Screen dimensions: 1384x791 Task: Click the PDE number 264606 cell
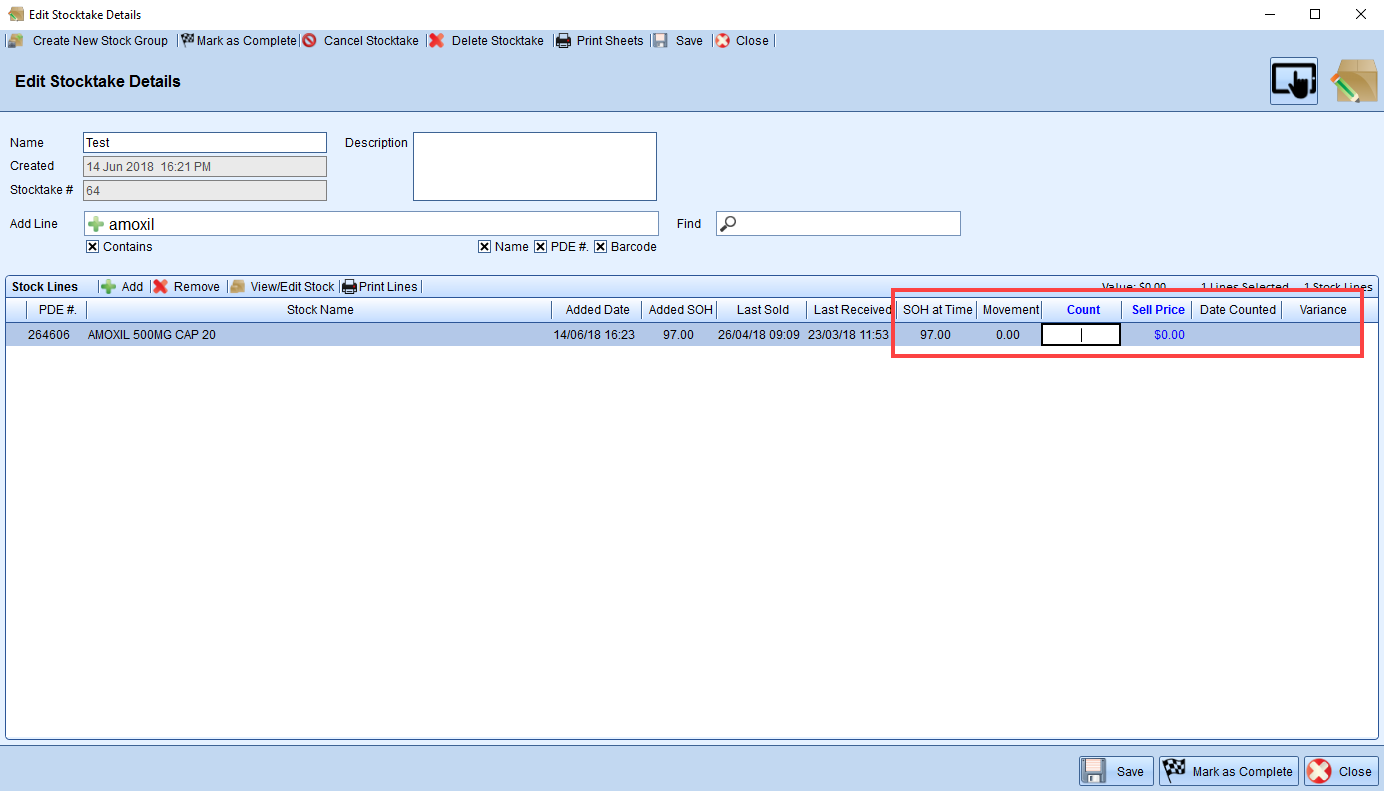pos(49,335)
